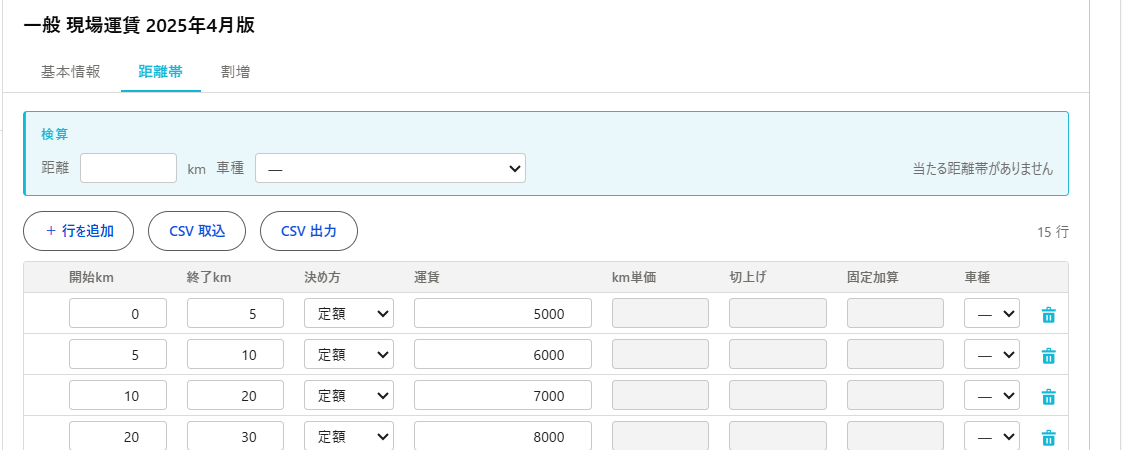Click the 終了km field of the fare 6000 row

235,354
